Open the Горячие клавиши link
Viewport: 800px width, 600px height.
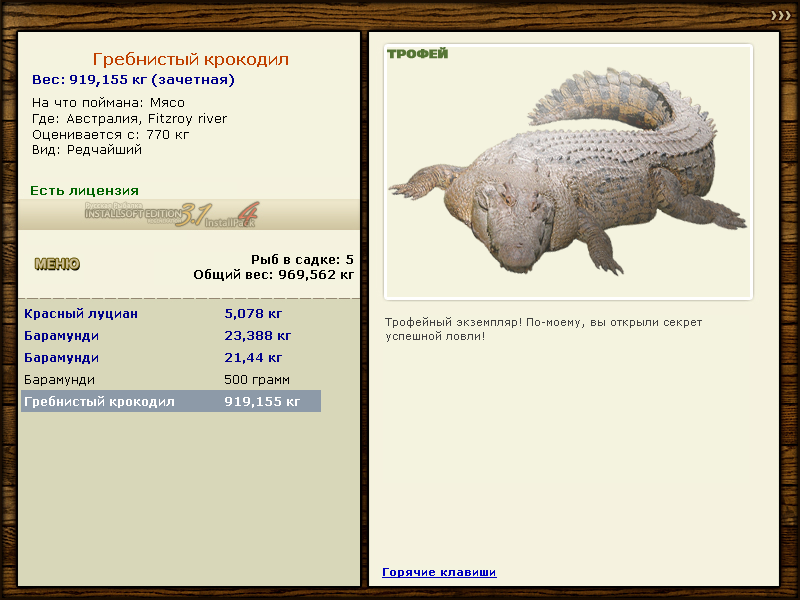point(439,572)
